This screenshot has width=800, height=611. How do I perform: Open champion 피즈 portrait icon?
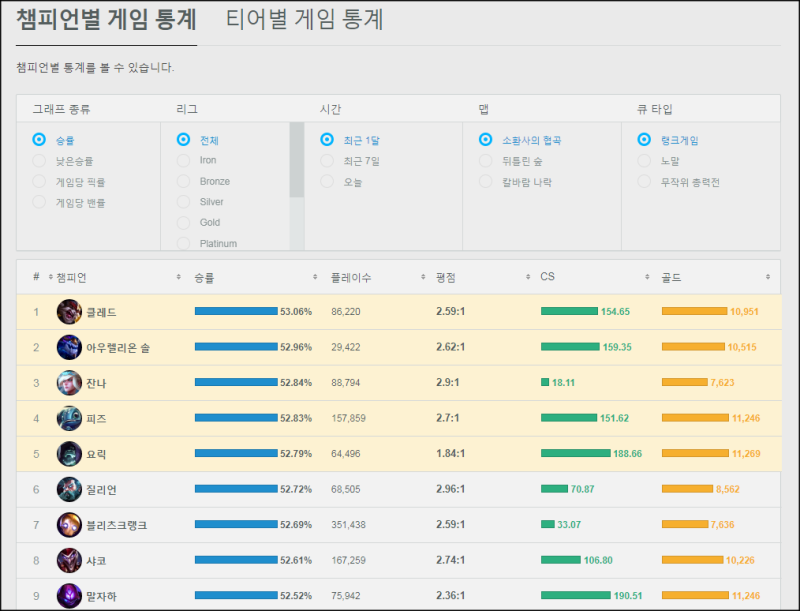click(69, 418)
